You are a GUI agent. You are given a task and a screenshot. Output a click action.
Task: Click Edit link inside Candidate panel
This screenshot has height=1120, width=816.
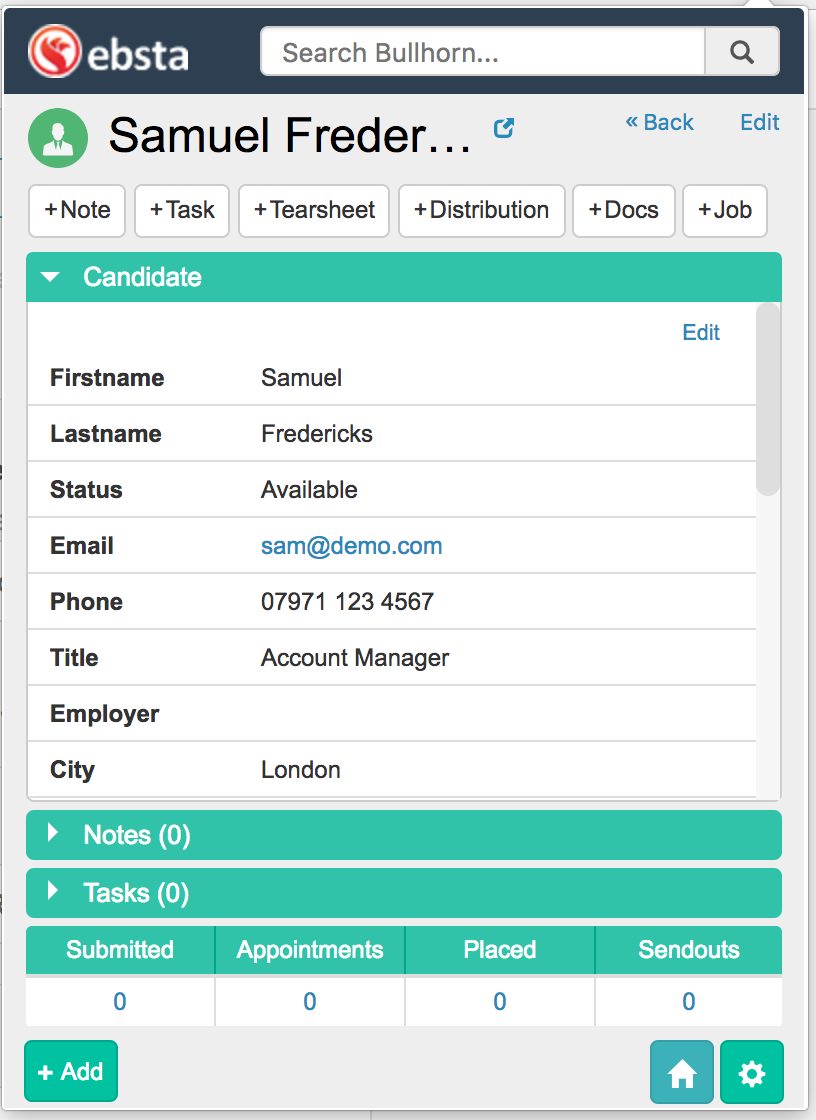tap(700, 333)
